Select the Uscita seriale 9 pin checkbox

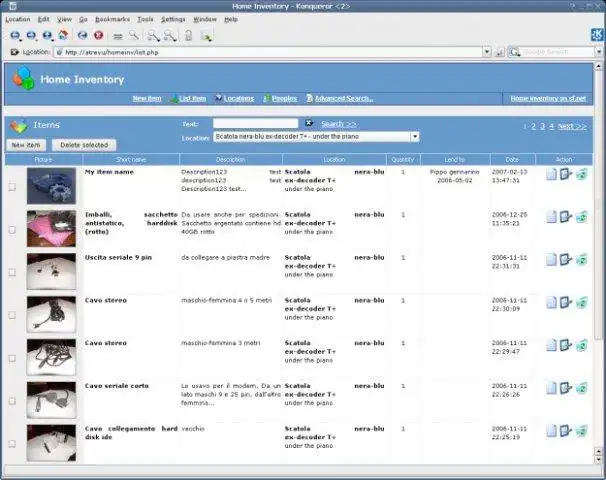pos(12,272)
